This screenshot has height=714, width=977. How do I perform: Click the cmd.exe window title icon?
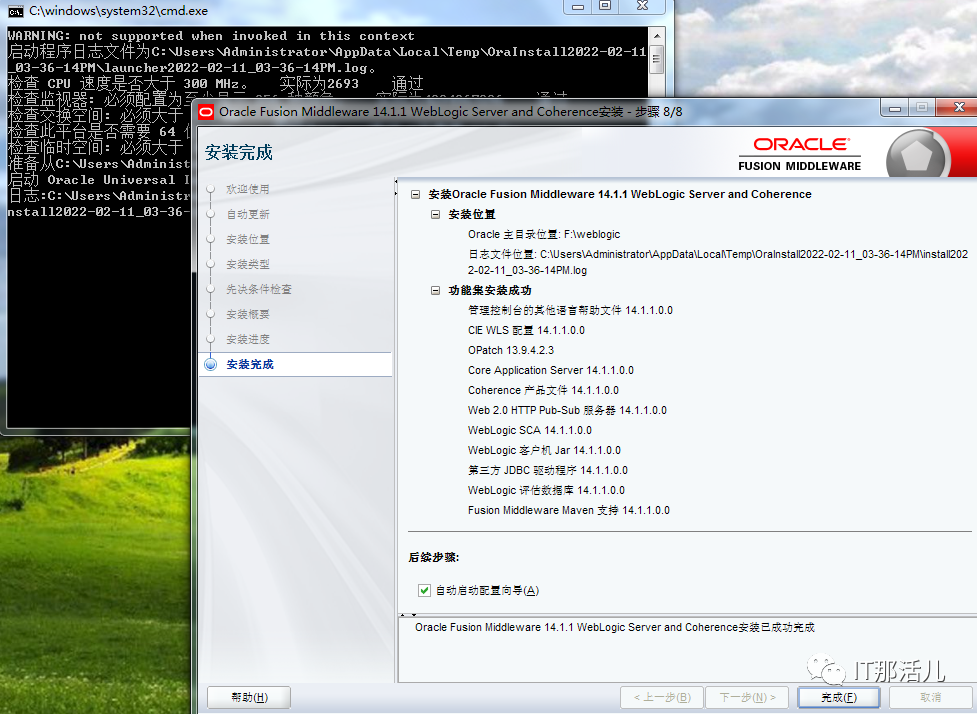pos(15,11)
